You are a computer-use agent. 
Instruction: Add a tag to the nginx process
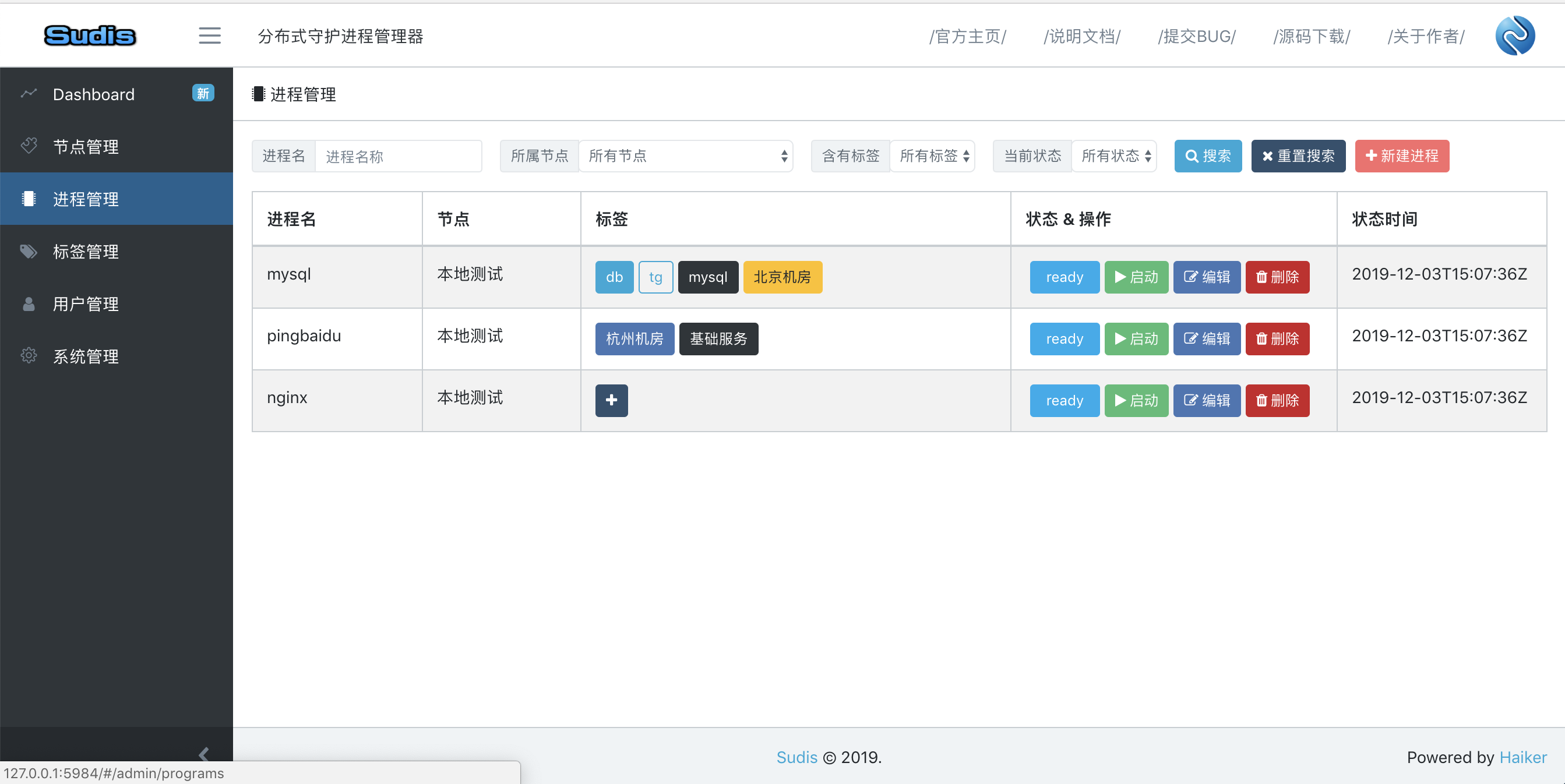click(611, 400)
